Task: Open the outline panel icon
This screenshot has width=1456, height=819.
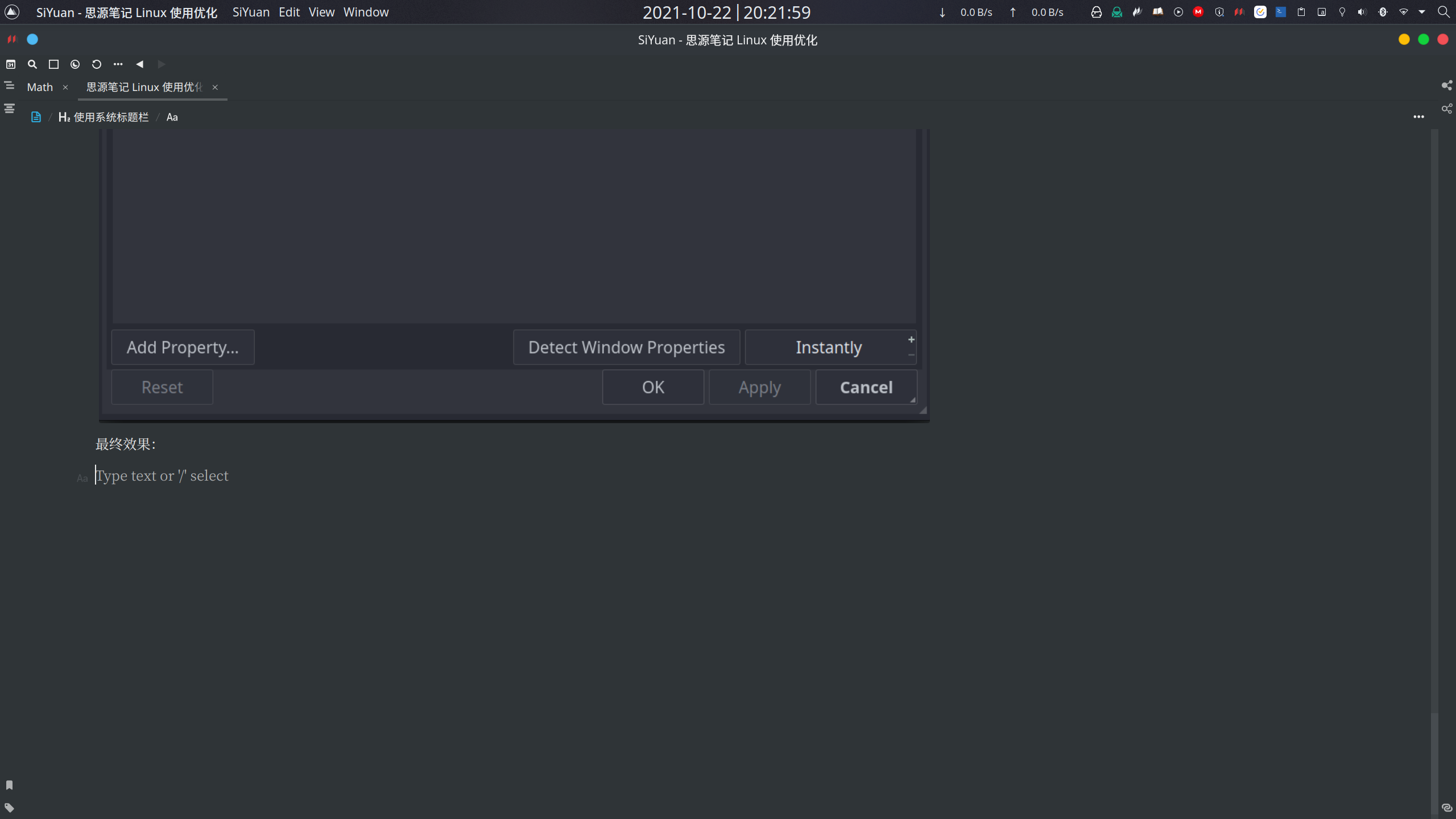Action: click(9, 108)
